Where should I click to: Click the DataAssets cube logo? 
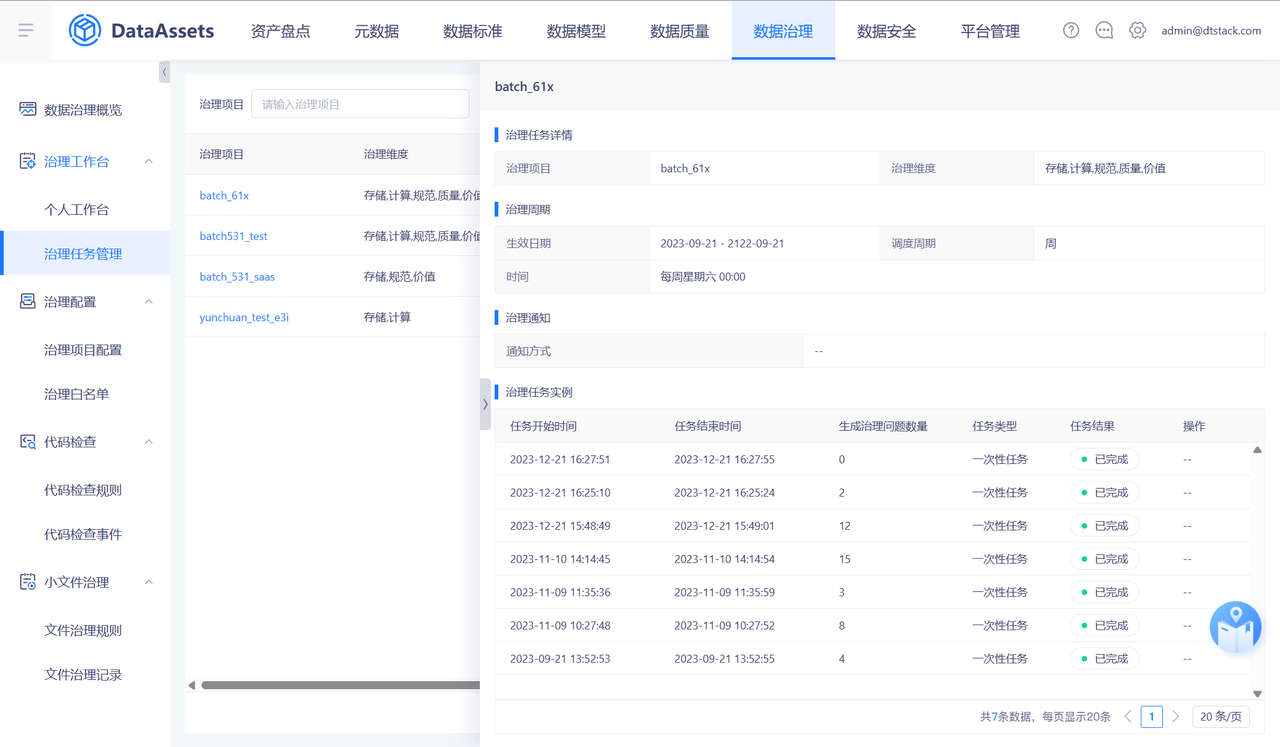pyautogui.click(x=85, y=30)
